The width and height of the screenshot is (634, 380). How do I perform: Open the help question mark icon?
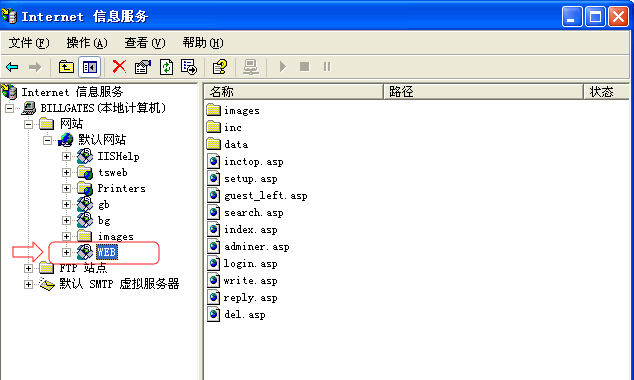point(220,67)
